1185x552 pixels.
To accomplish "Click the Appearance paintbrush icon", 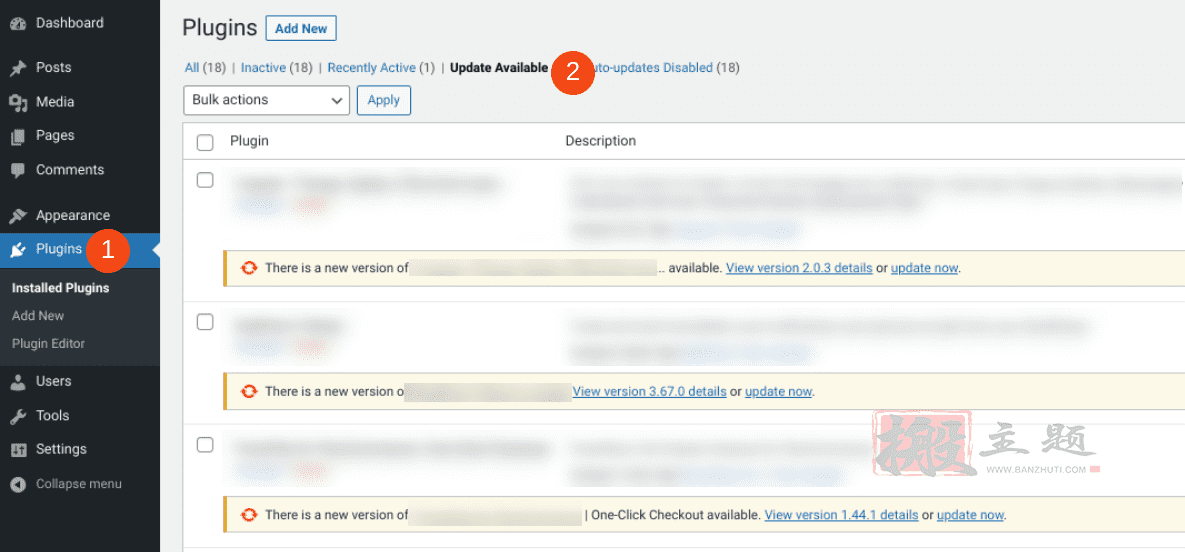I will click(18, 216).
